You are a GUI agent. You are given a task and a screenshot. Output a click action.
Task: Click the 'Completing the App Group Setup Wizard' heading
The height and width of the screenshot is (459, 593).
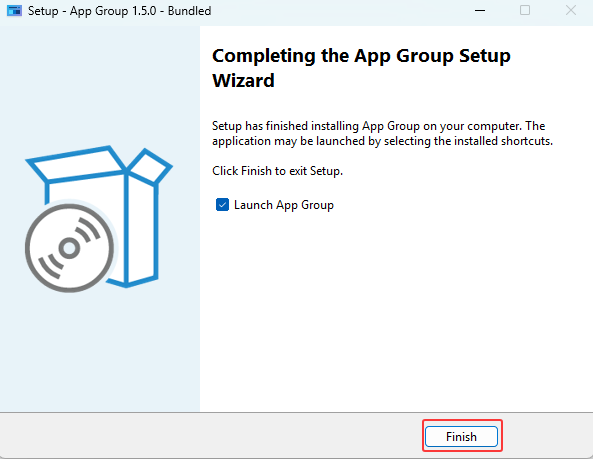361,68
